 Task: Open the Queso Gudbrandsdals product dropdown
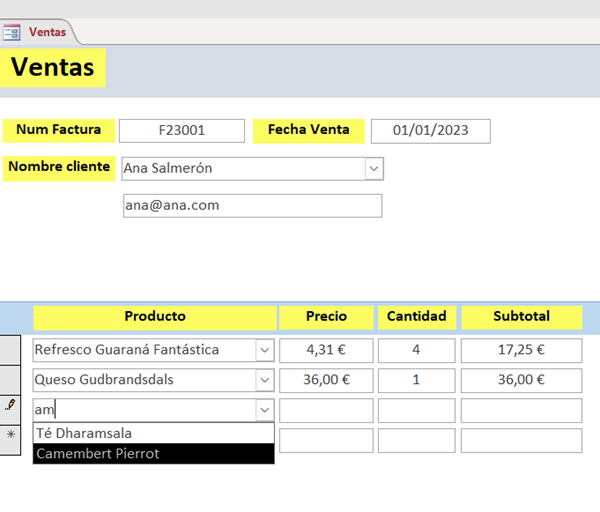pos(264,380)
